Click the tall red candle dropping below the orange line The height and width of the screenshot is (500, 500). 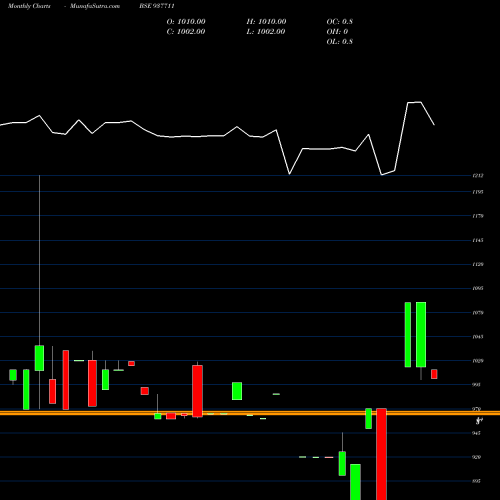(381, 454)
